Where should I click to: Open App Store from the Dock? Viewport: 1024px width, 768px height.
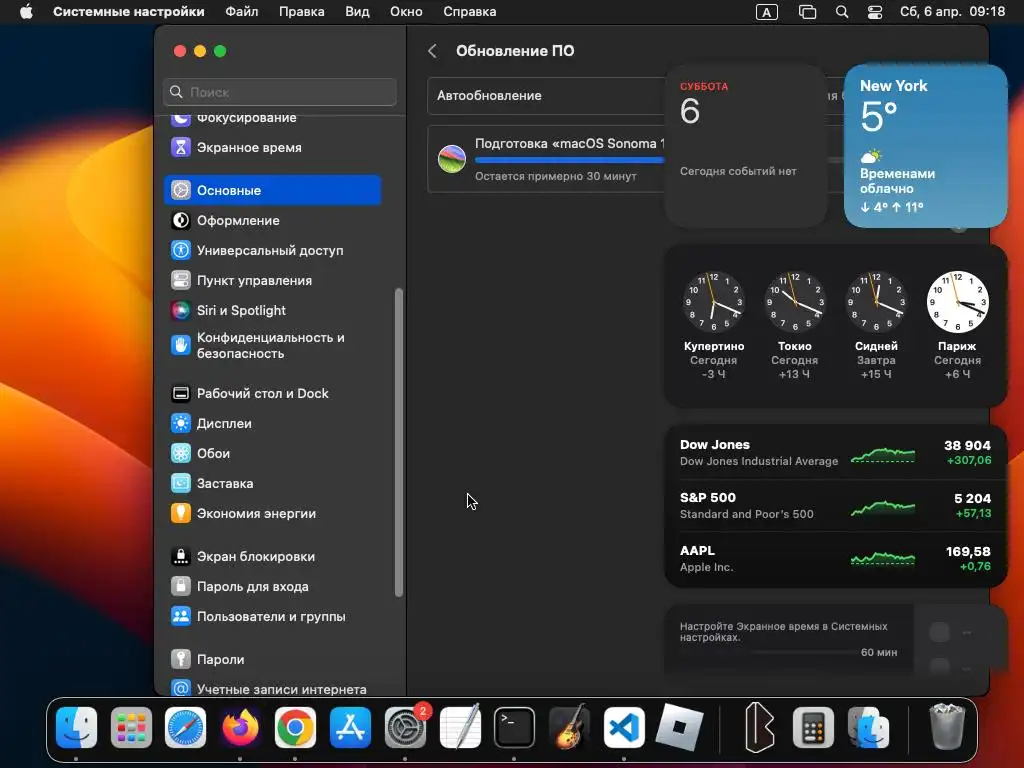pyautogui.click(x=350, y=727)
